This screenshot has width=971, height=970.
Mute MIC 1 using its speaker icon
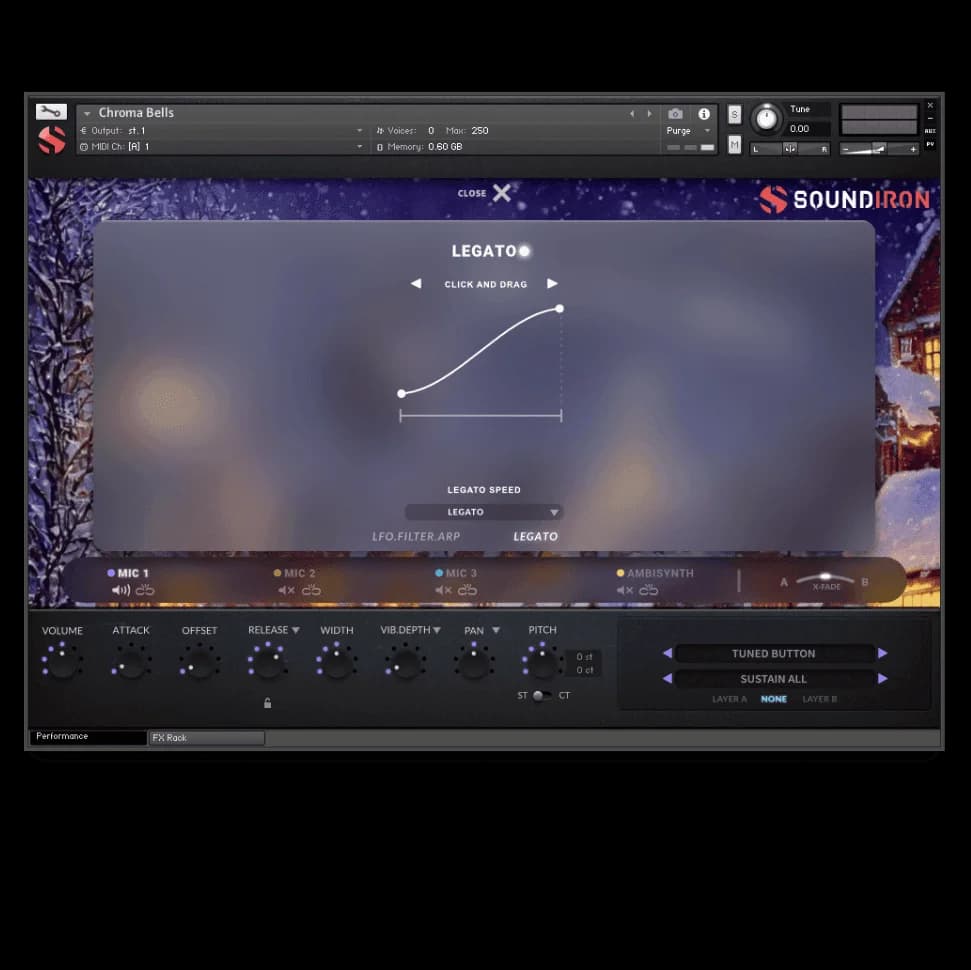[x=121, y=590]
